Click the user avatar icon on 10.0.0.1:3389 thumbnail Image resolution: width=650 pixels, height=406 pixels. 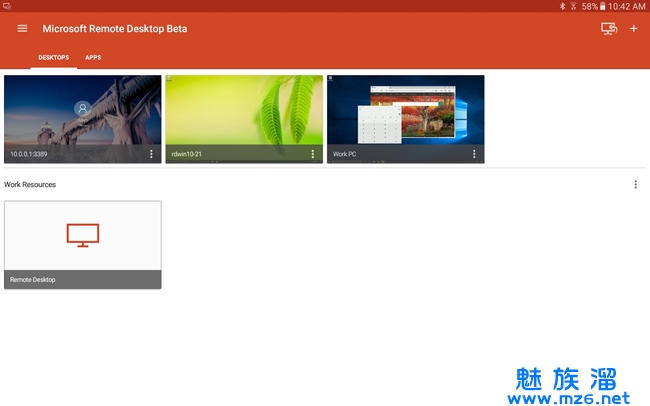tap(83, 108)
